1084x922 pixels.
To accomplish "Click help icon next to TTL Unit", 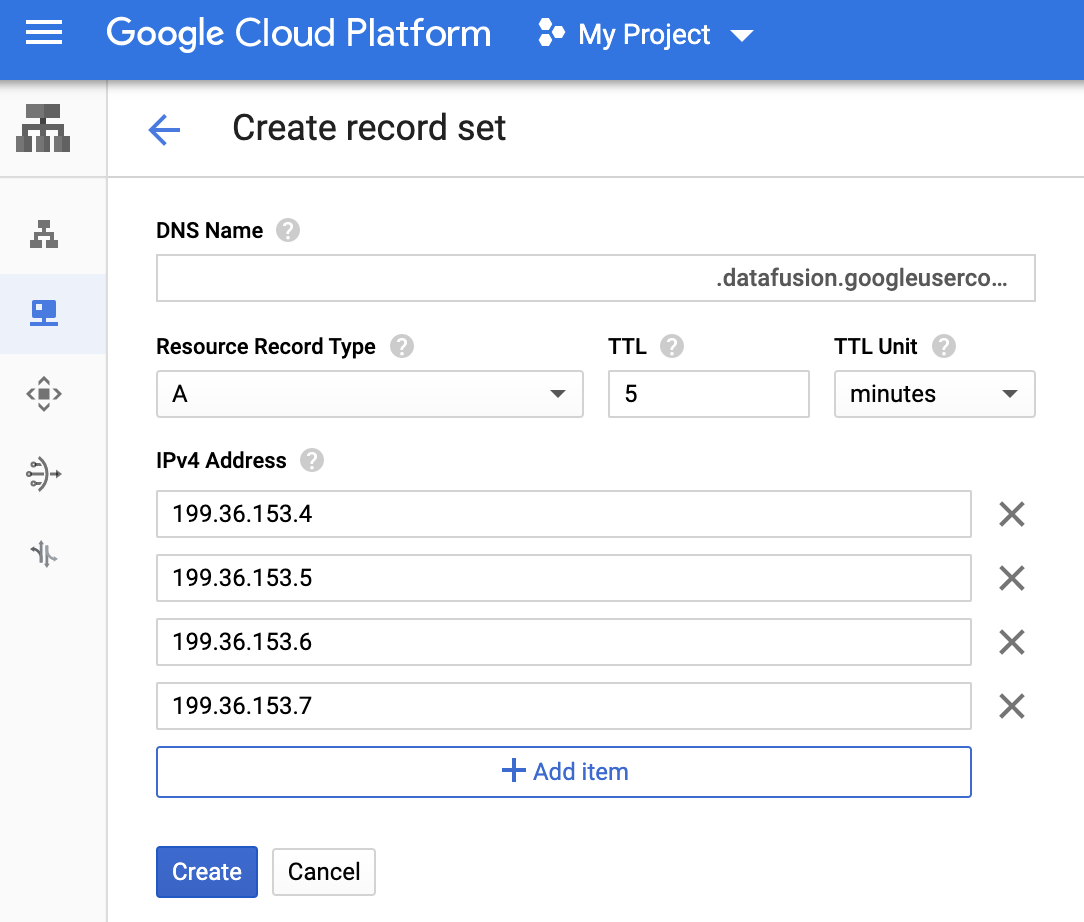I will pos(943,347).
